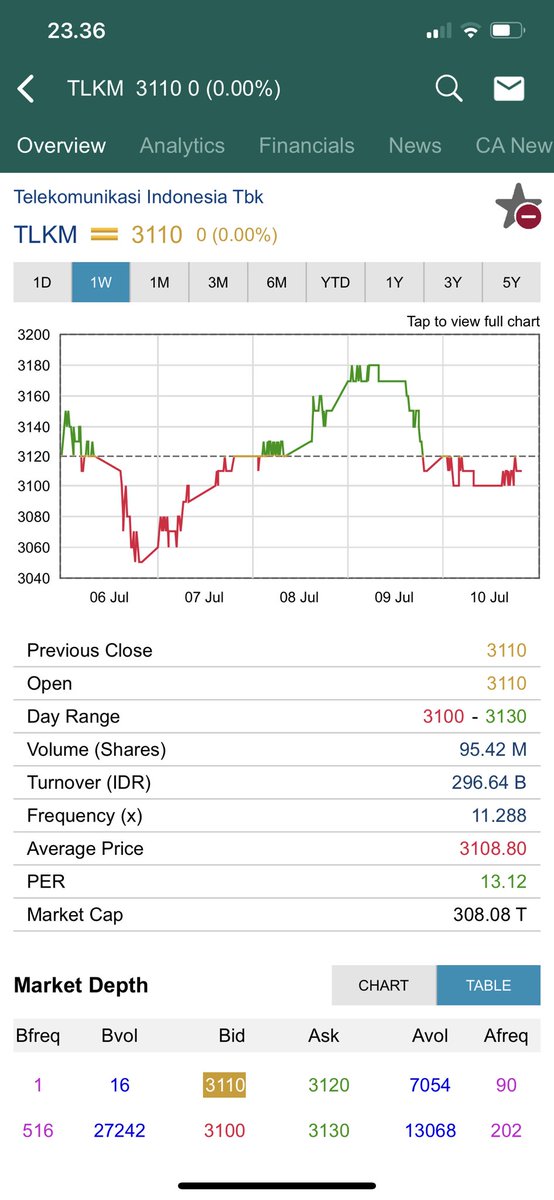Viewport: 554px width, 1200px height.
Task: Tap the PER row
Action: [x=277, y=881]
